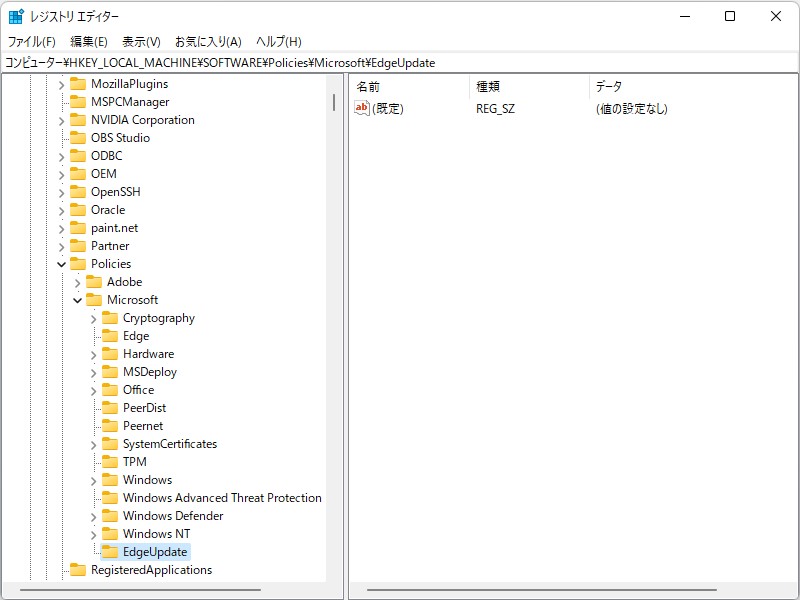Screen dimensions: 800x600
Task: Click the folder icon next to OBS Studio
Action: 78,137
